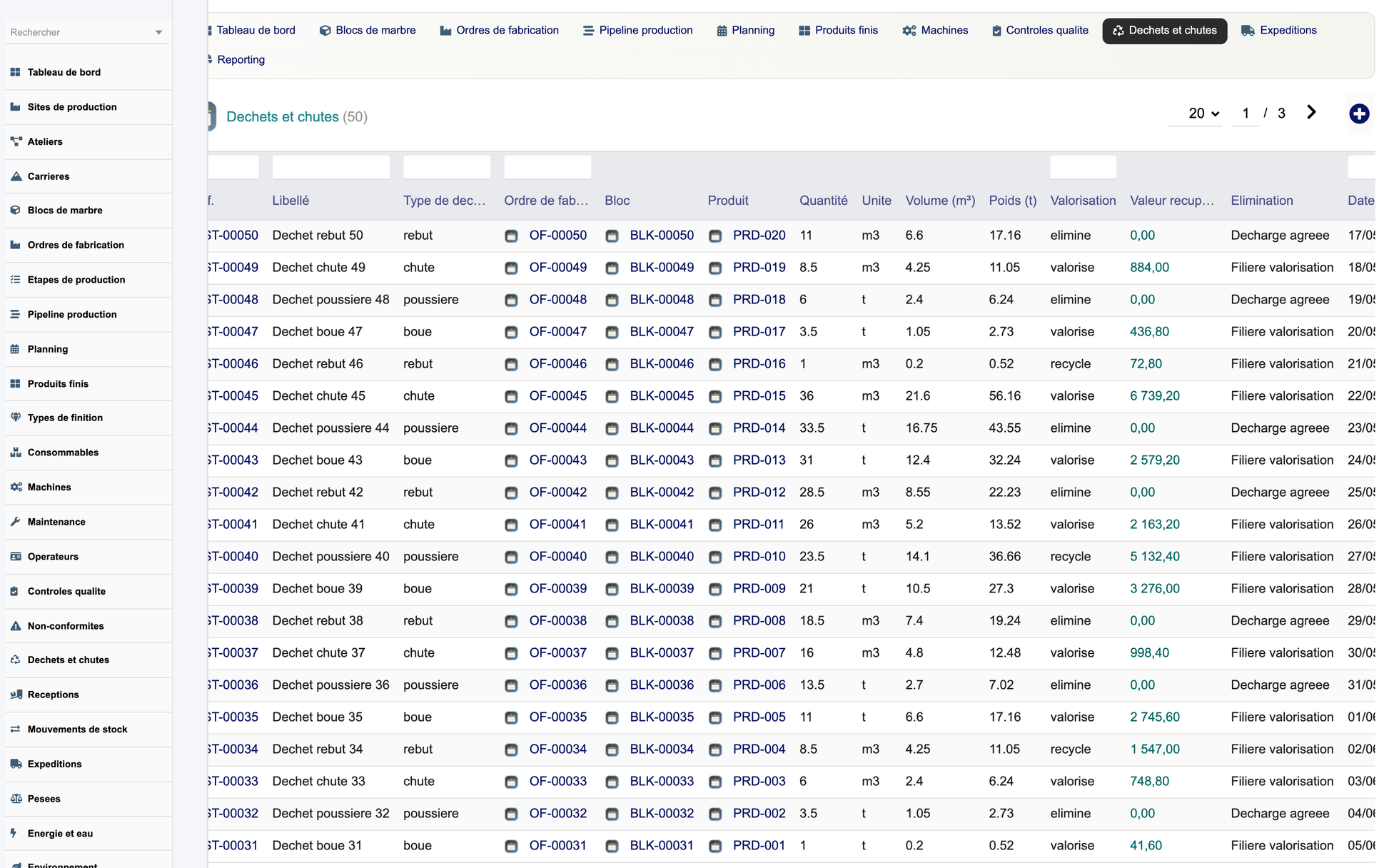Screen dimensions: 1389x868
Task: Click the Pesees scale icon
Action: click(x=15, y=799)
